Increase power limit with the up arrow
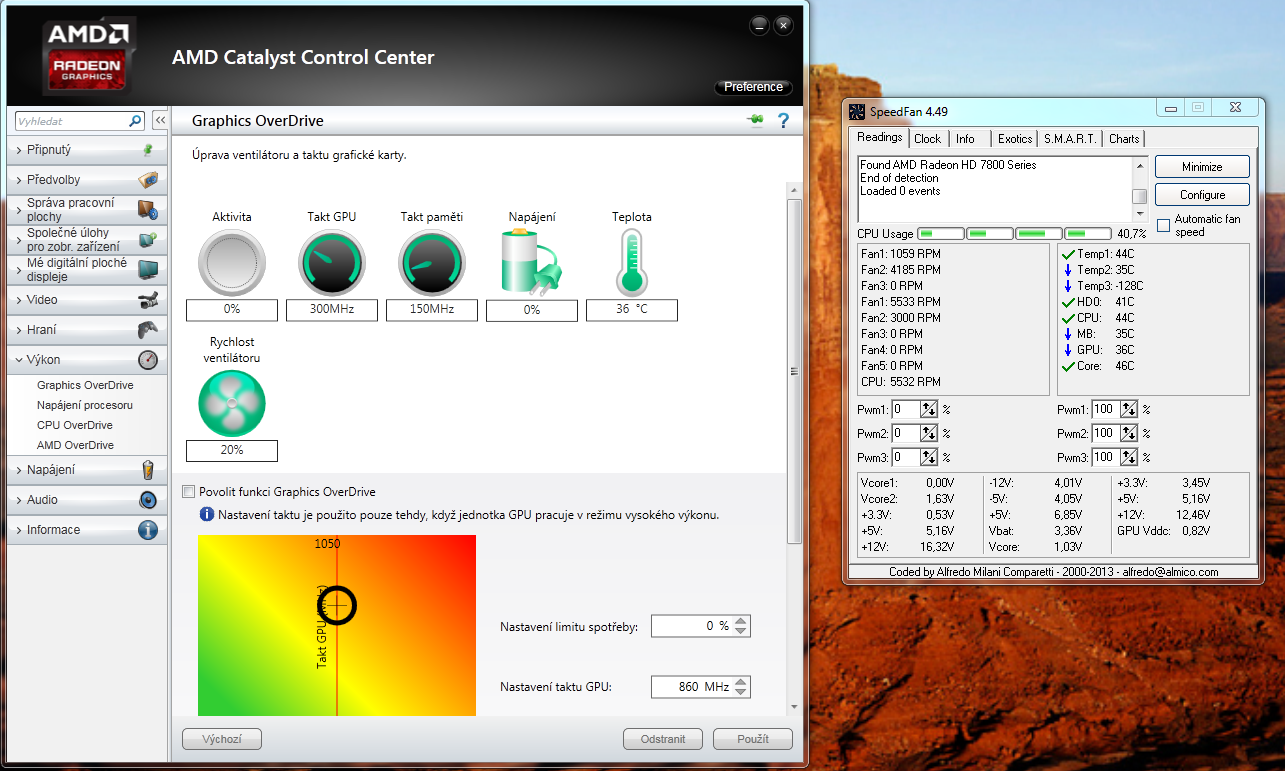 (x=741, y=621)
